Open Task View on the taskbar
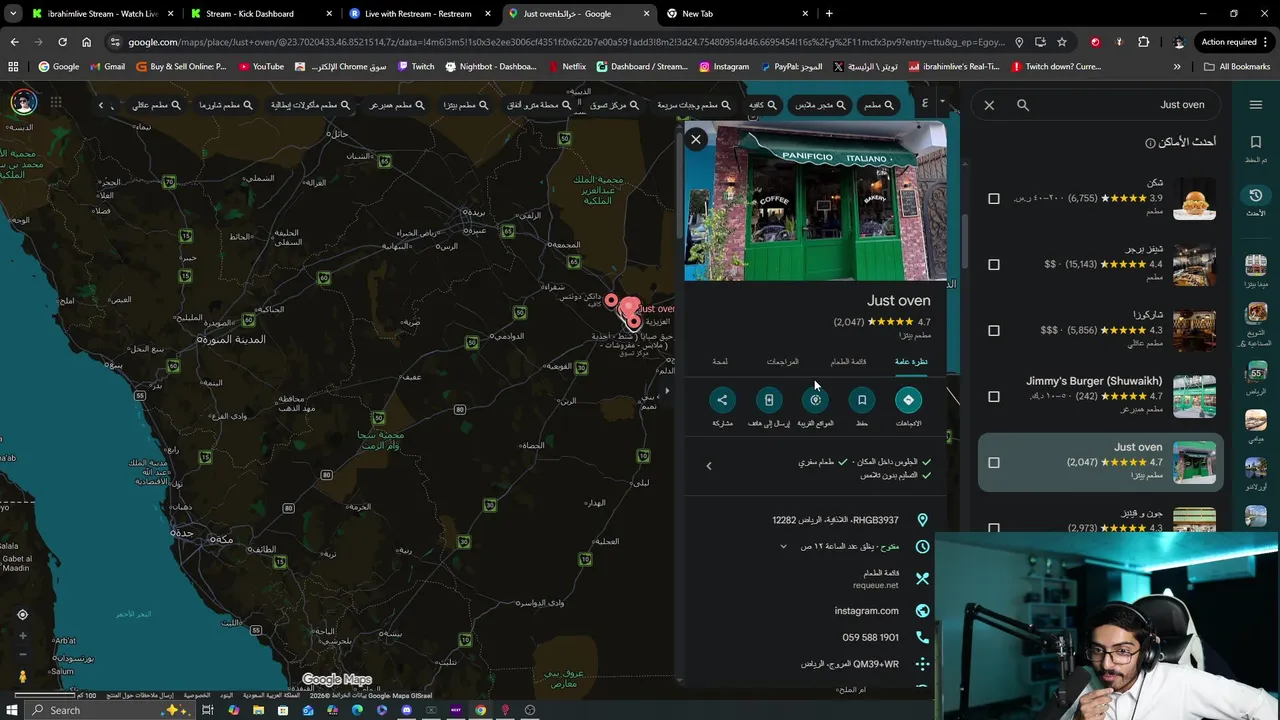 (x=208, y=710)
